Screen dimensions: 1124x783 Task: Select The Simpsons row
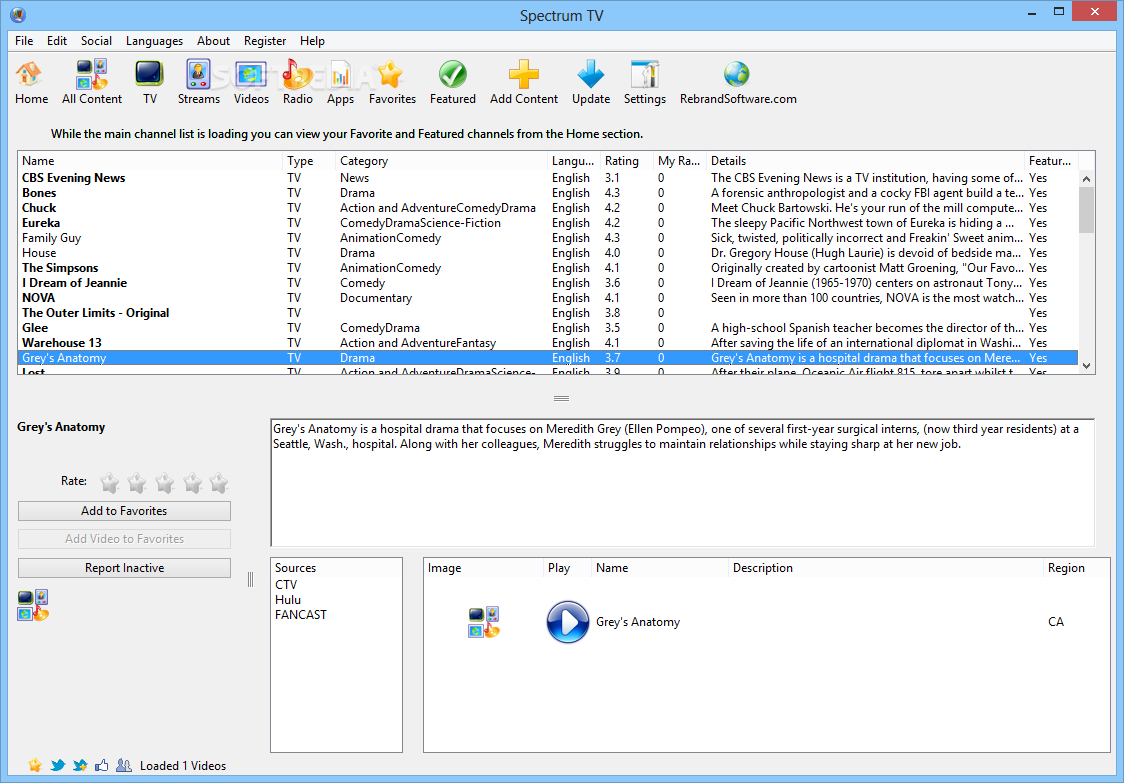point(548,268)
